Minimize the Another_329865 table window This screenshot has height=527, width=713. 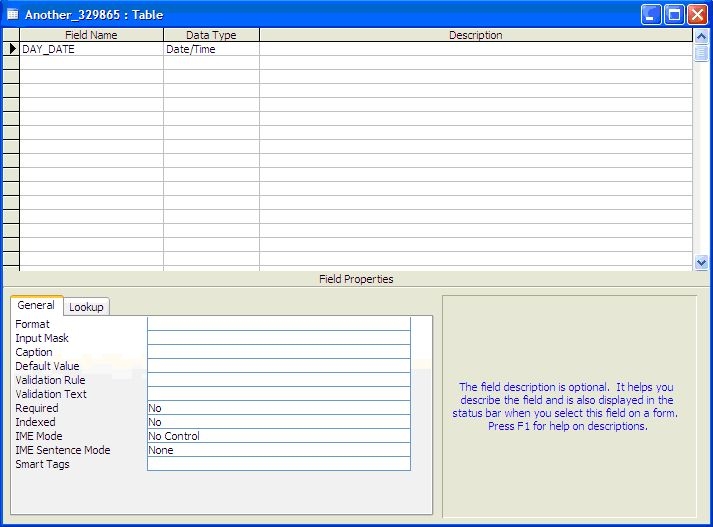click(x=650, y=15)
